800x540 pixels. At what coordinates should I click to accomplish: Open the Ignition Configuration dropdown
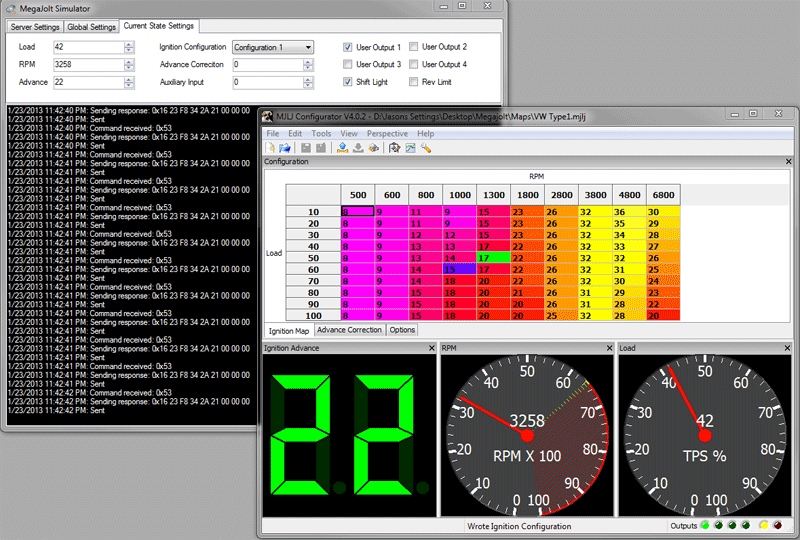pos(273,47)
